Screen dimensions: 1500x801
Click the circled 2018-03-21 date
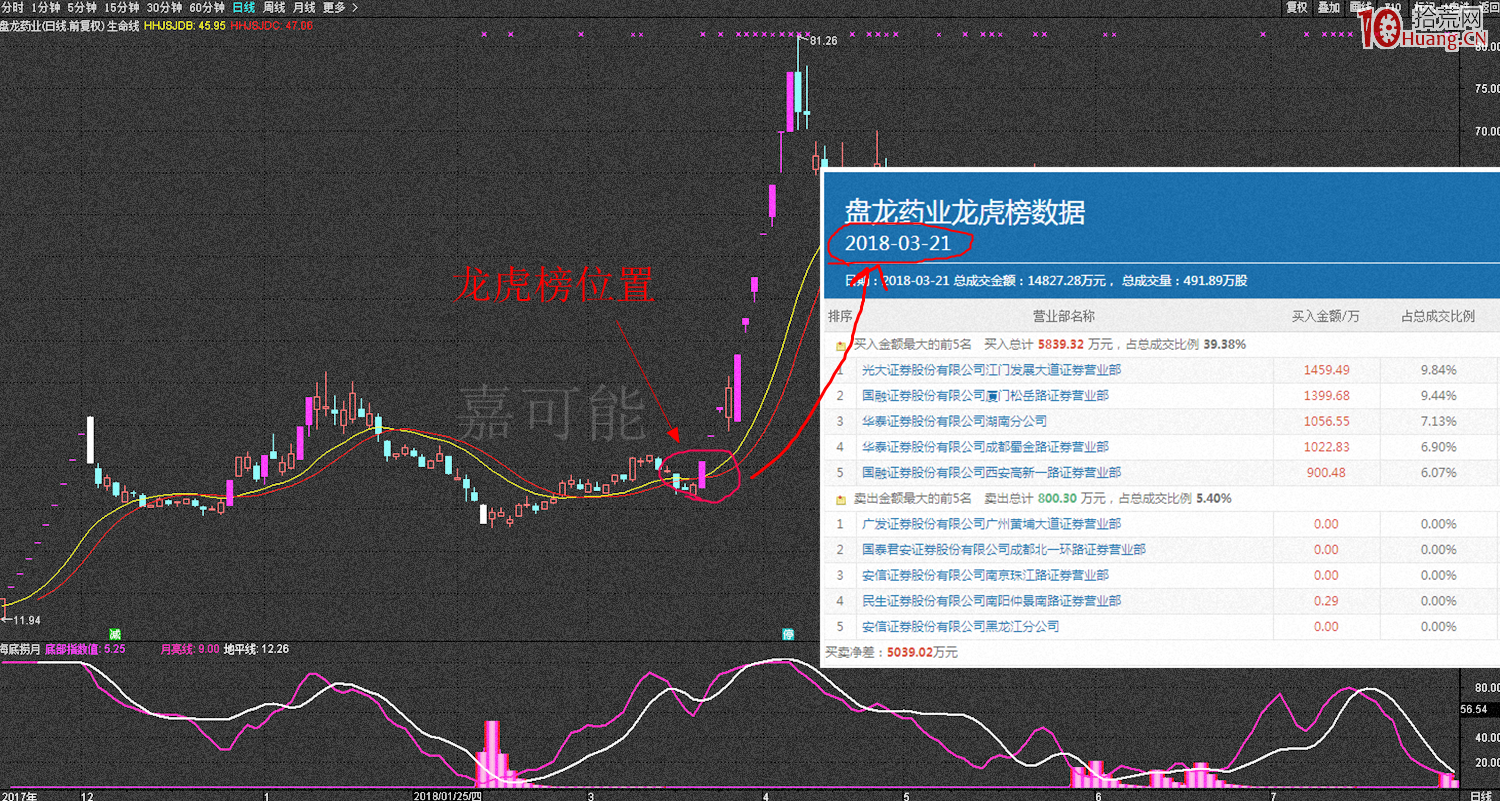pos(897,242)
